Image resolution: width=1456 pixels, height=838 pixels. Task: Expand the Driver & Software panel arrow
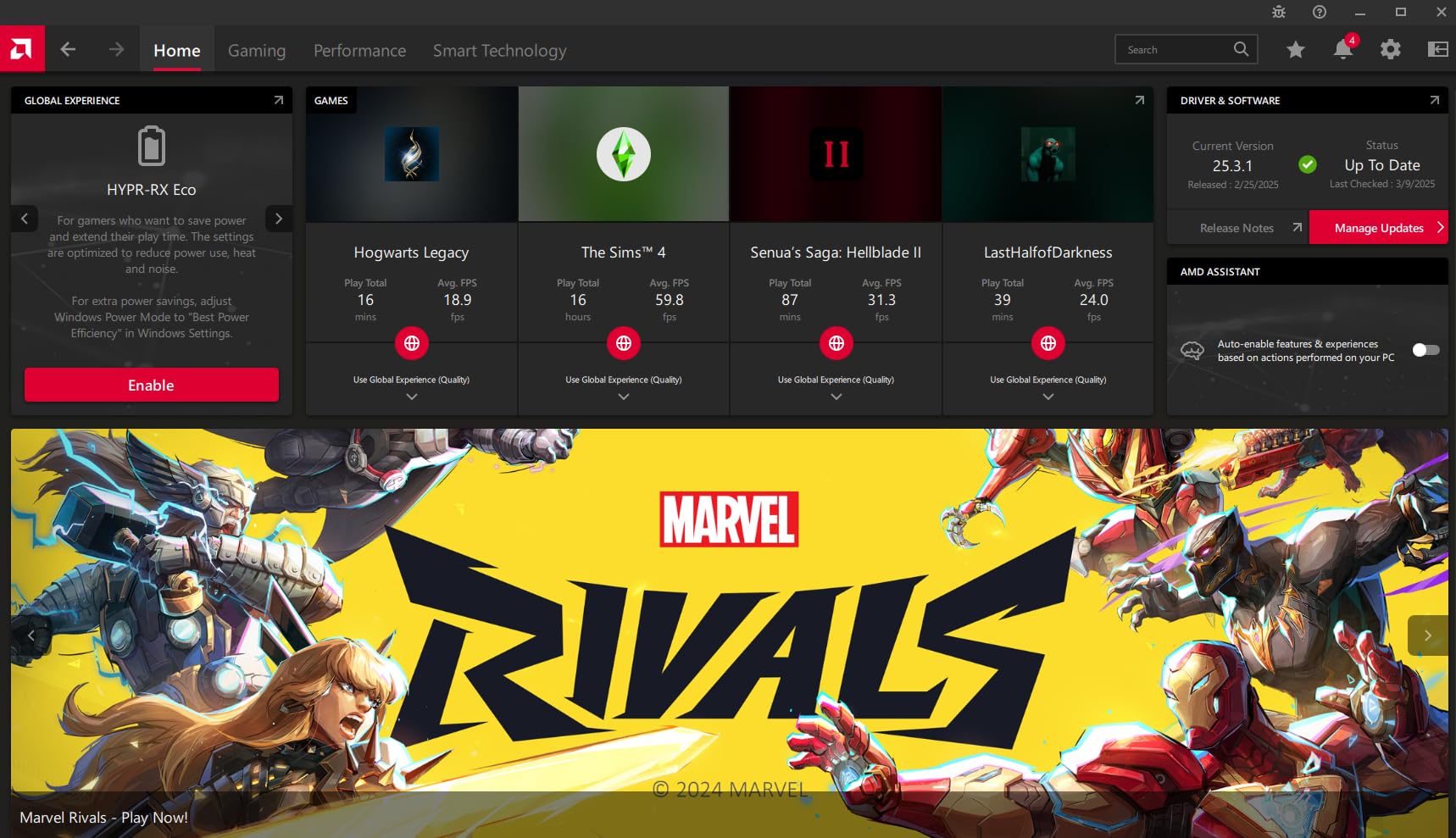(x=1434, y=100)
